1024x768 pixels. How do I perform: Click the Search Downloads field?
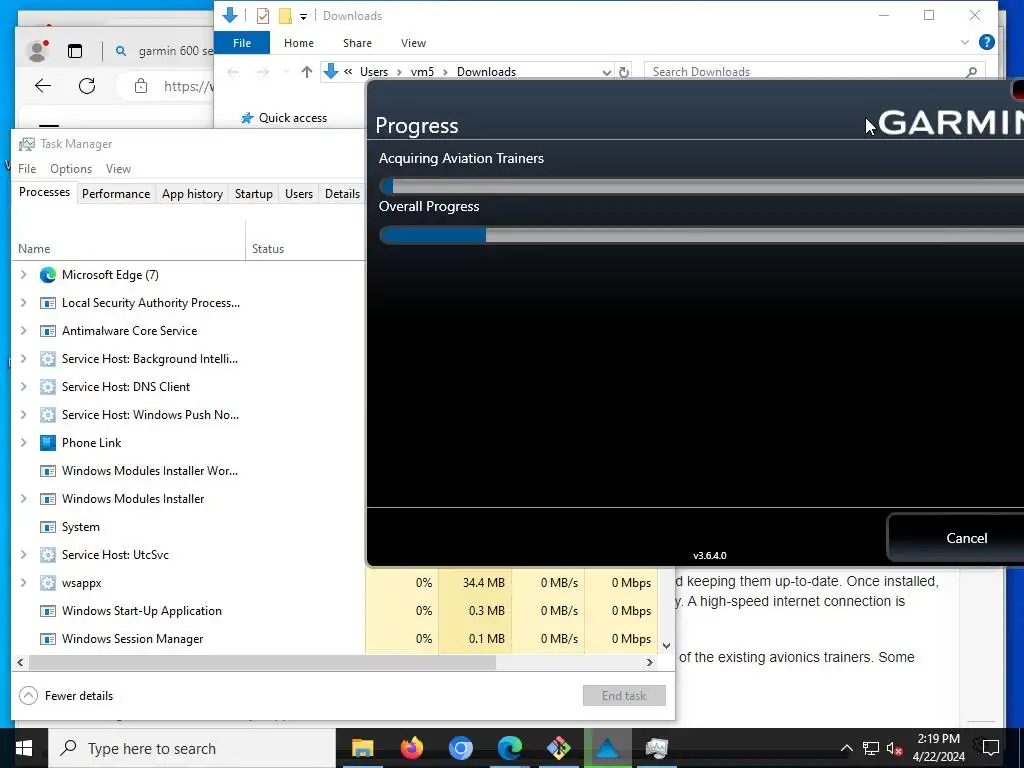click(x=814, y=72)
